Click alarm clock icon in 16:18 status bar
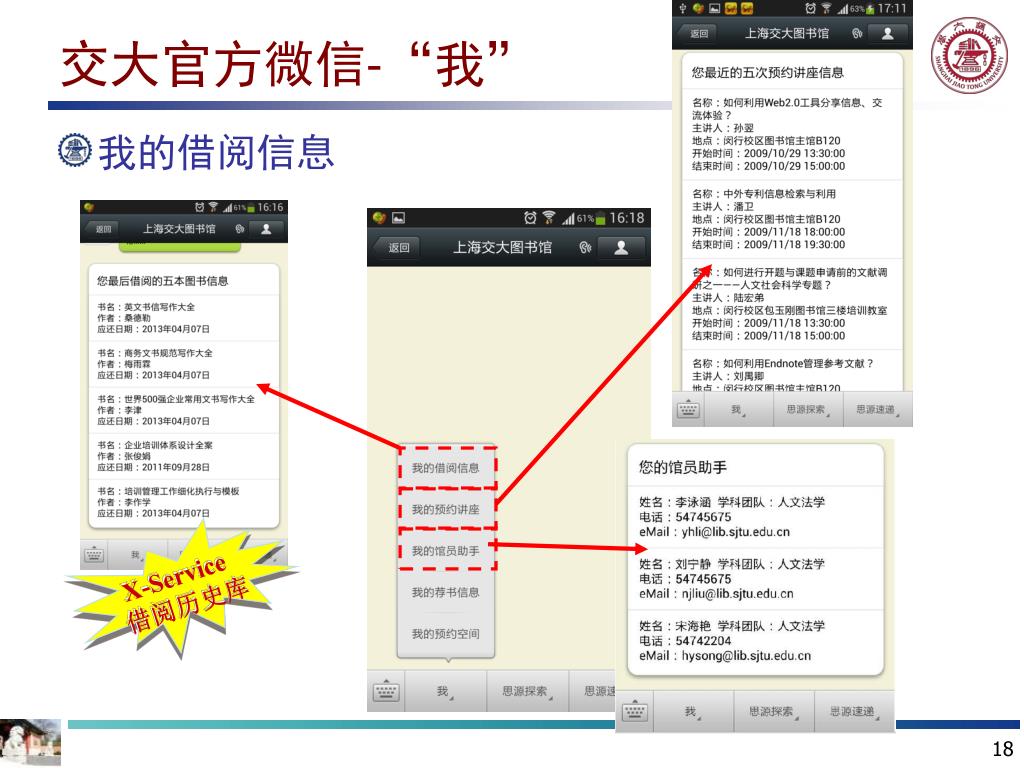 point(530,217)
